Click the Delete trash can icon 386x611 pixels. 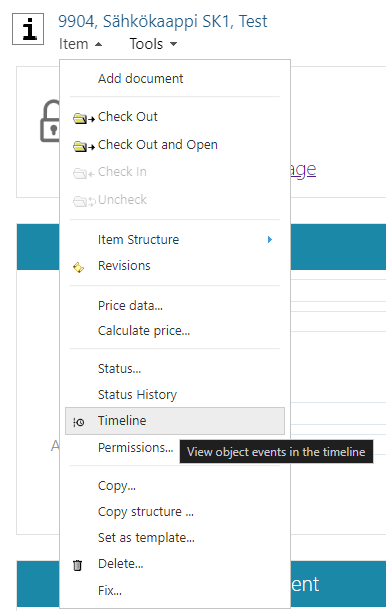pos(78,565)
